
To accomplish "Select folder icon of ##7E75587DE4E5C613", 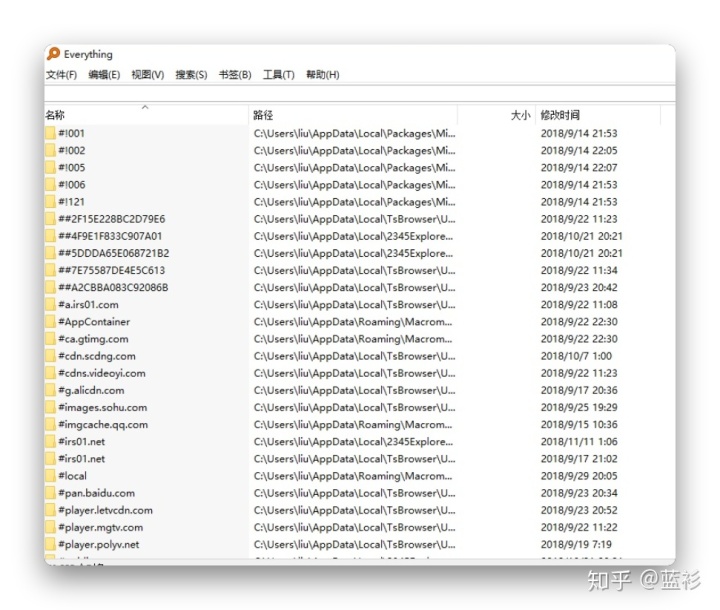I will [x=50, y=270].
